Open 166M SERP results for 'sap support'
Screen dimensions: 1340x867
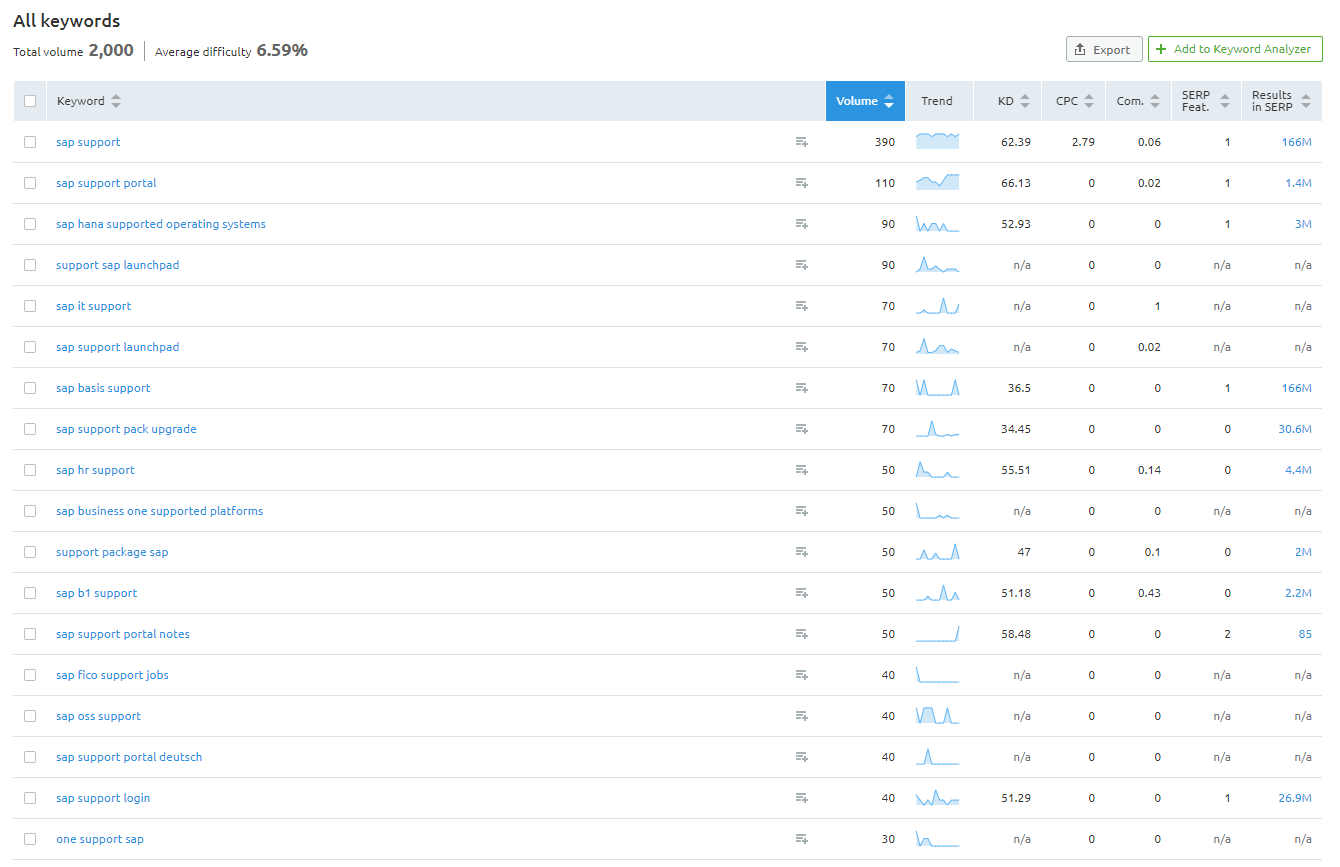click(x=1296, y=142)
